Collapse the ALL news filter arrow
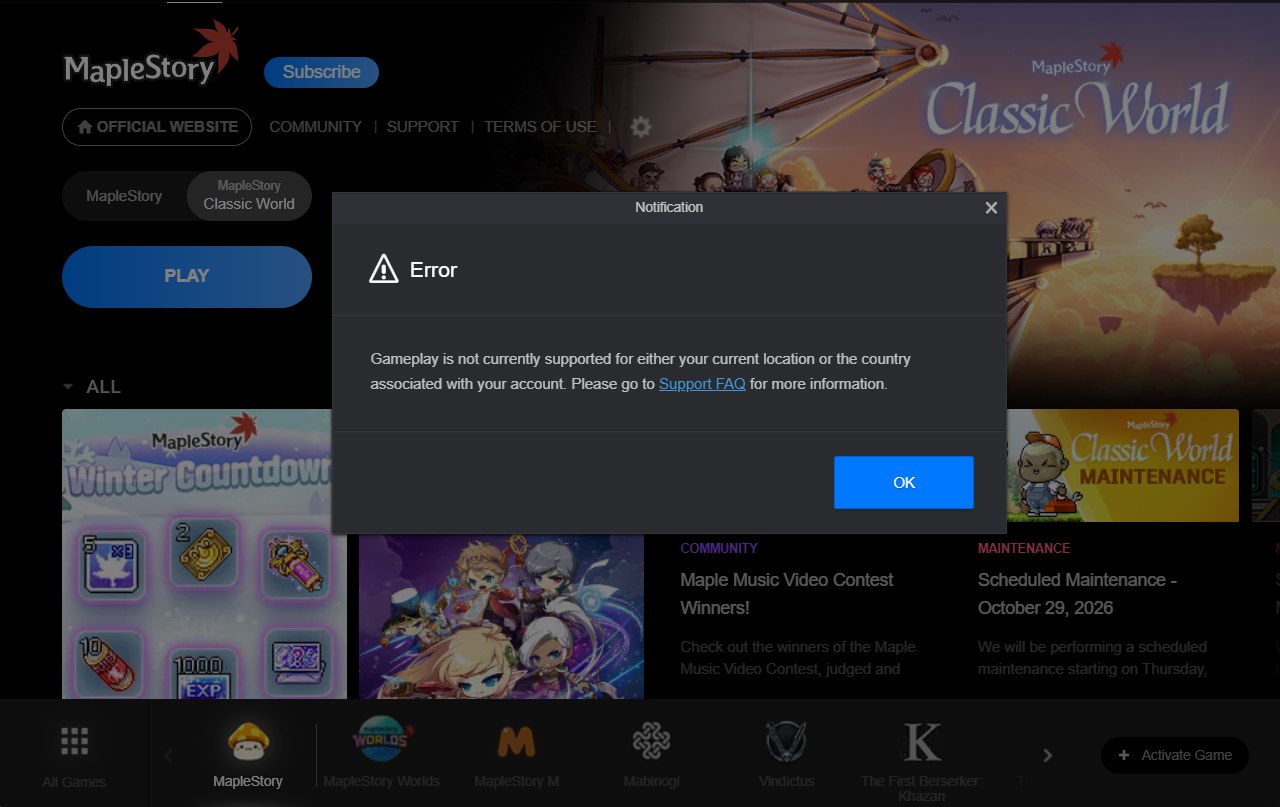 (68, 387)
